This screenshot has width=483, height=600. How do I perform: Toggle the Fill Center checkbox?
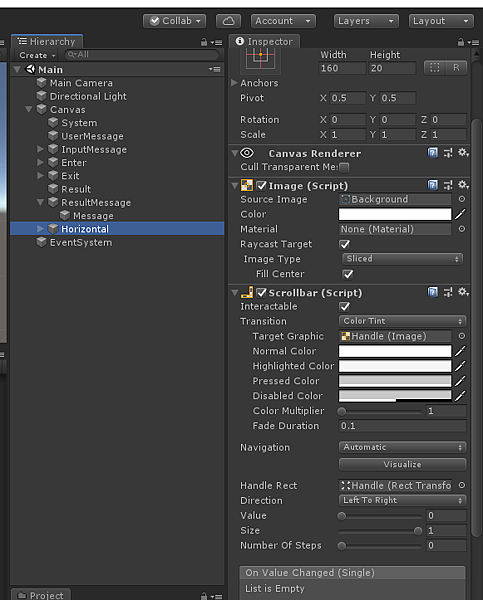click(x=348, y=274)
